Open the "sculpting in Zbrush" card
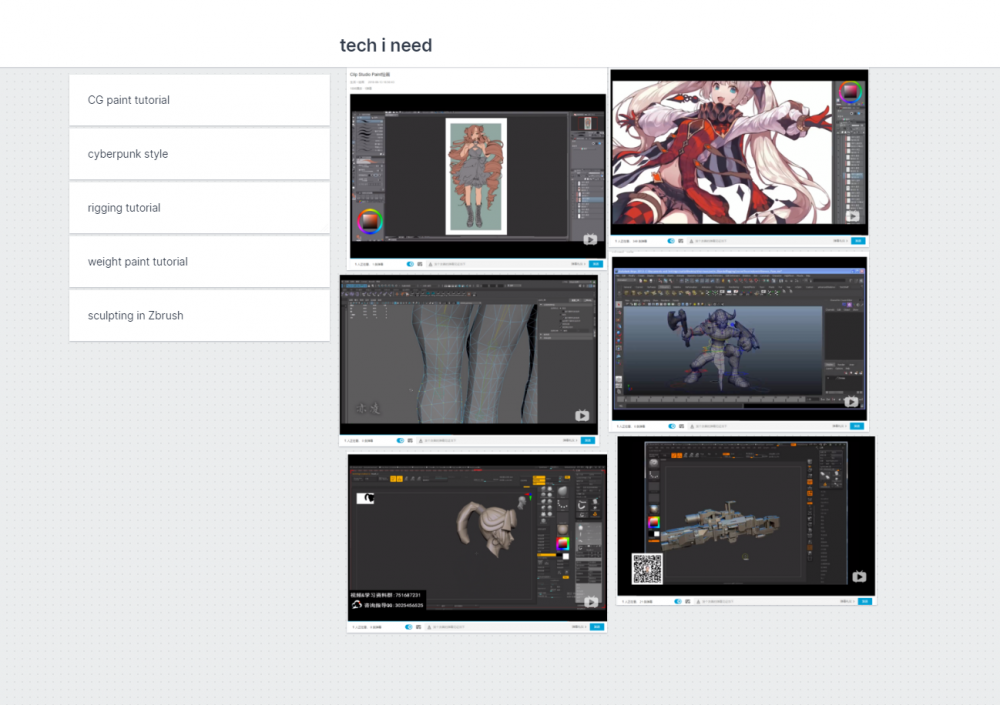 [199, 315]
